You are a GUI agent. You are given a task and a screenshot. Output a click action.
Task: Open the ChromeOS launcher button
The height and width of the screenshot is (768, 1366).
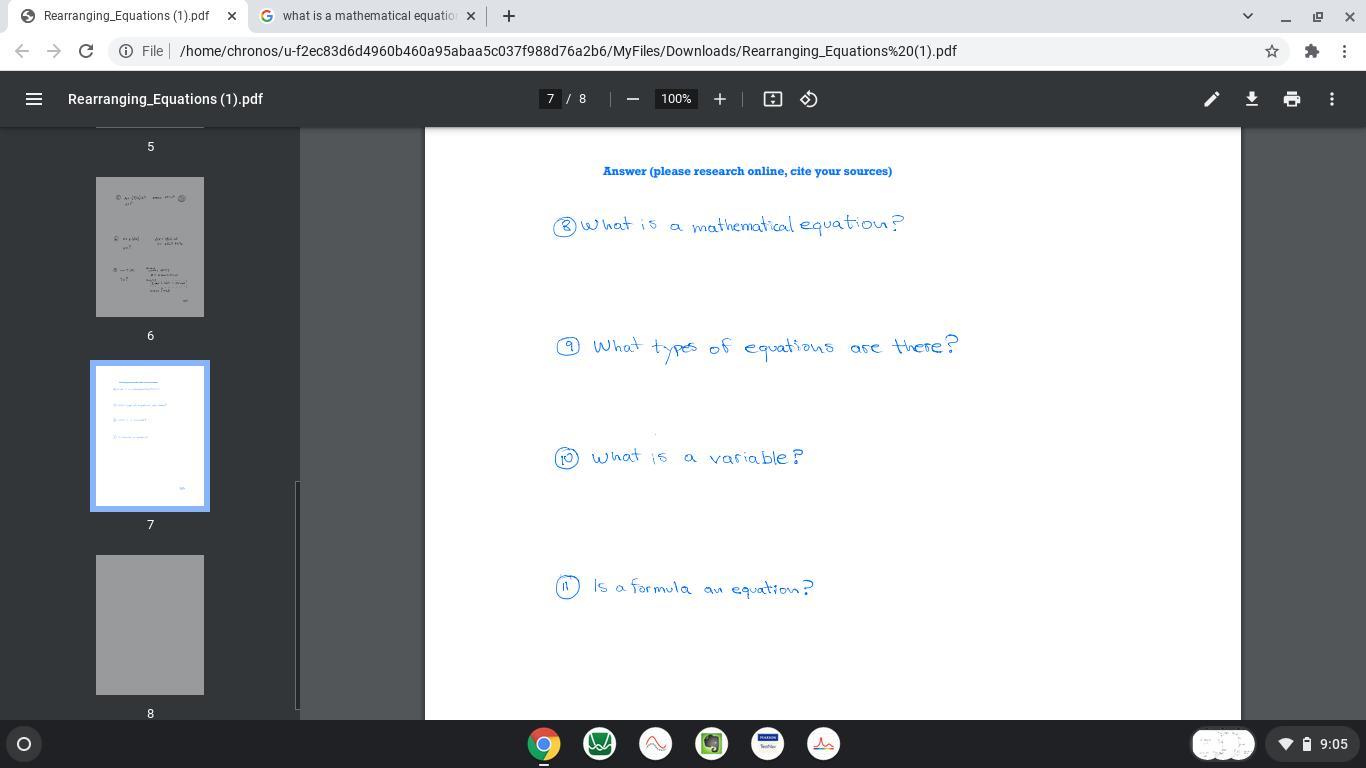pyautogui.click(x=24, y=744)
